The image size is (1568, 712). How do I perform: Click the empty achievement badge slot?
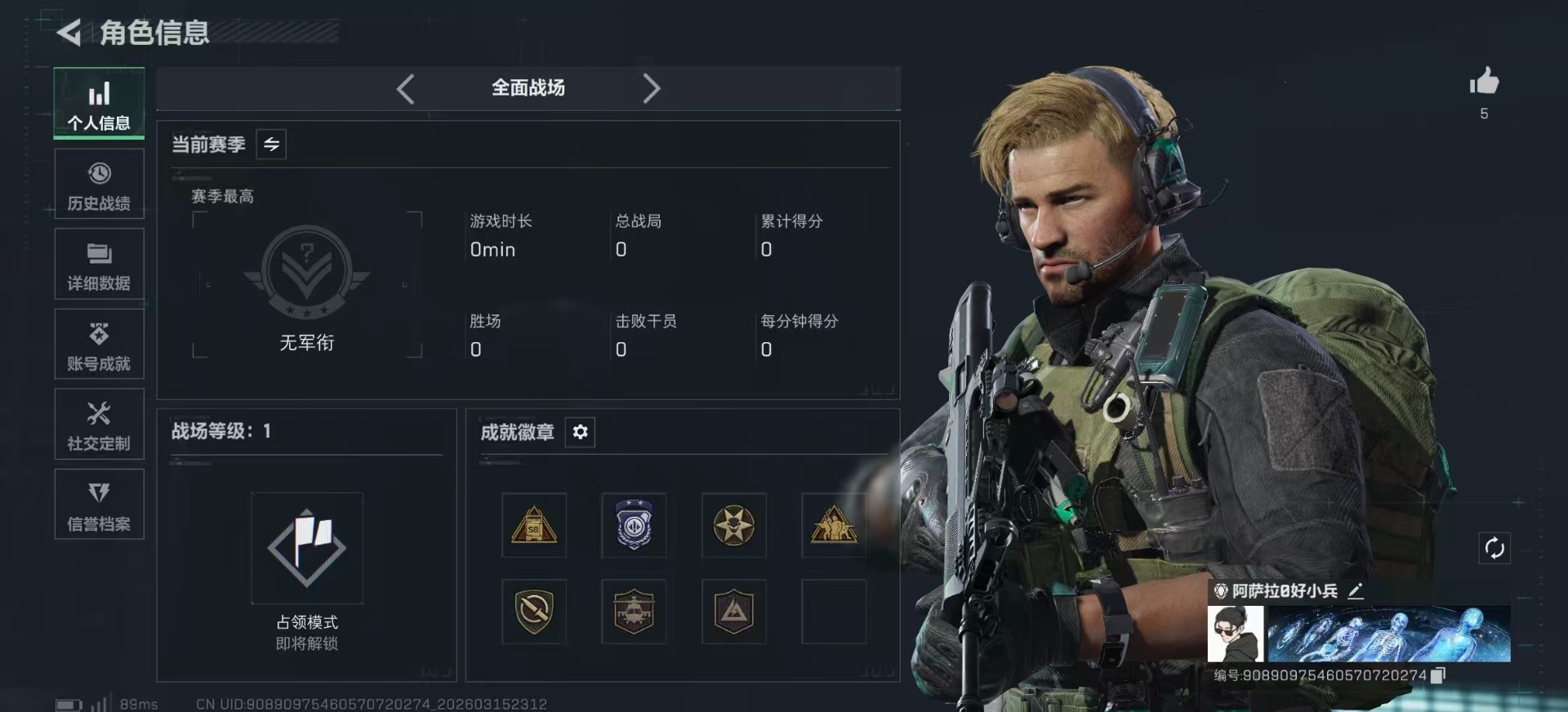834,612
